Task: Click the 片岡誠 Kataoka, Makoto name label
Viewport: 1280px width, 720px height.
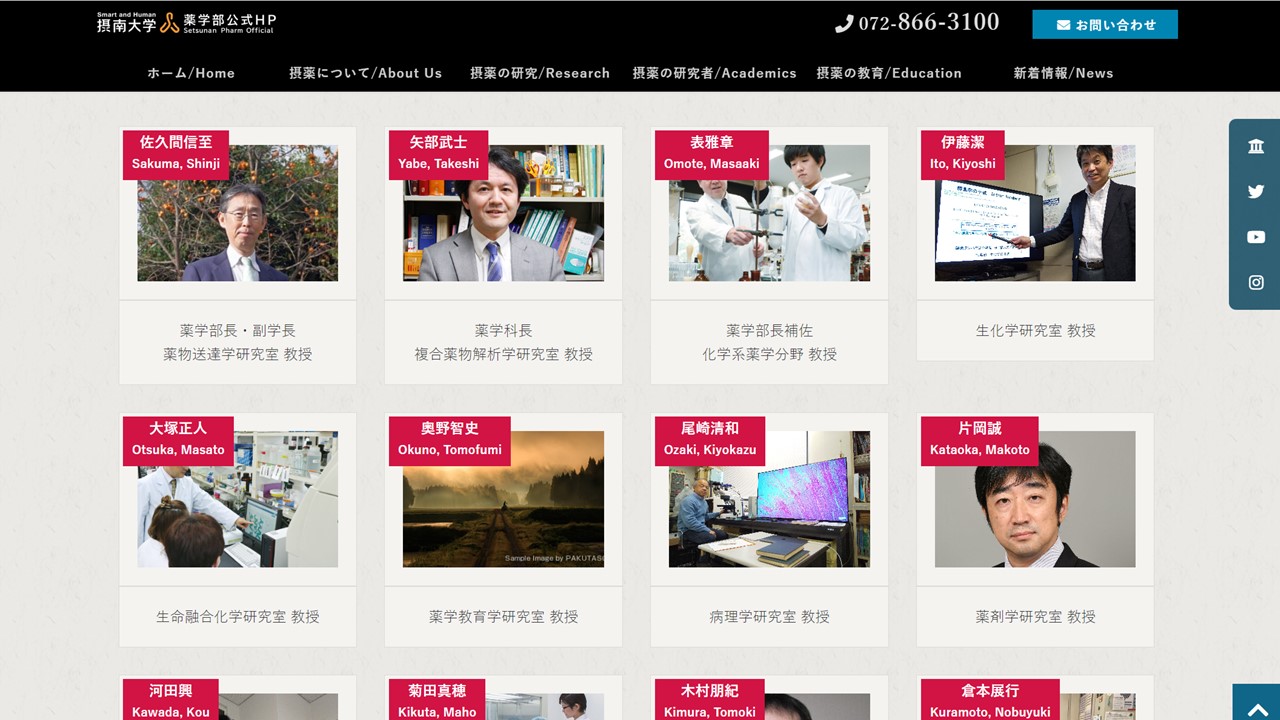Action: 980,440
